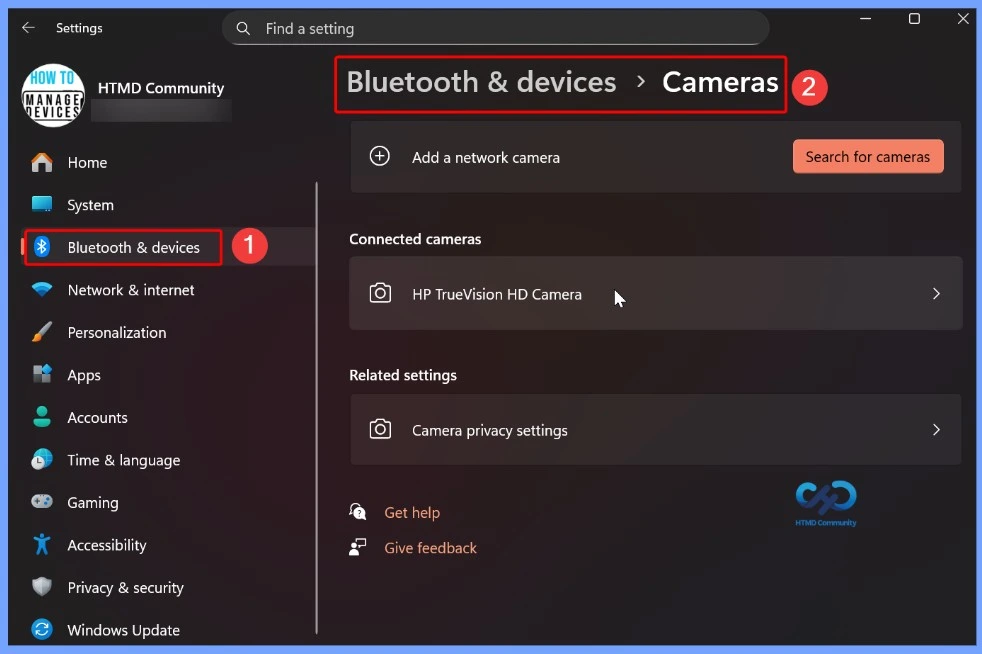Open the Get help link

pos(412,512)
